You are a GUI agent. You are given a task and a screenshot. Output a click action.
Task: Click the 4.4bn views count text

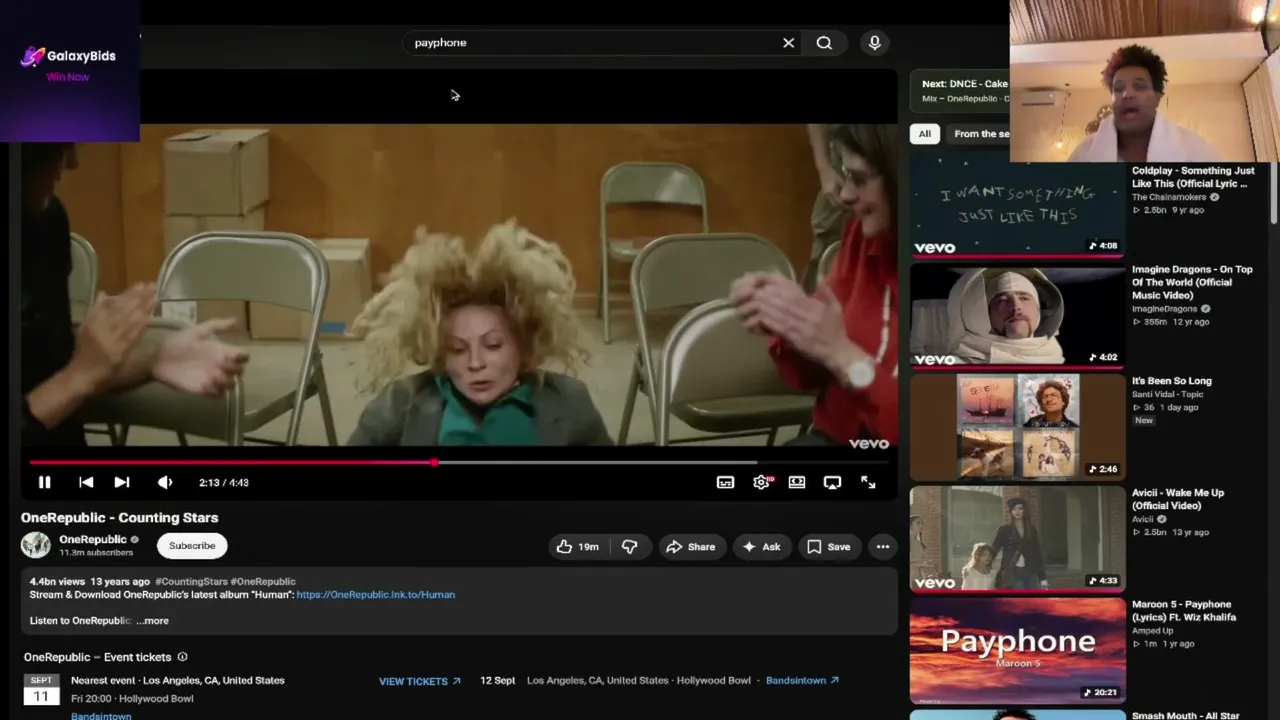click(x=57, y=581)
